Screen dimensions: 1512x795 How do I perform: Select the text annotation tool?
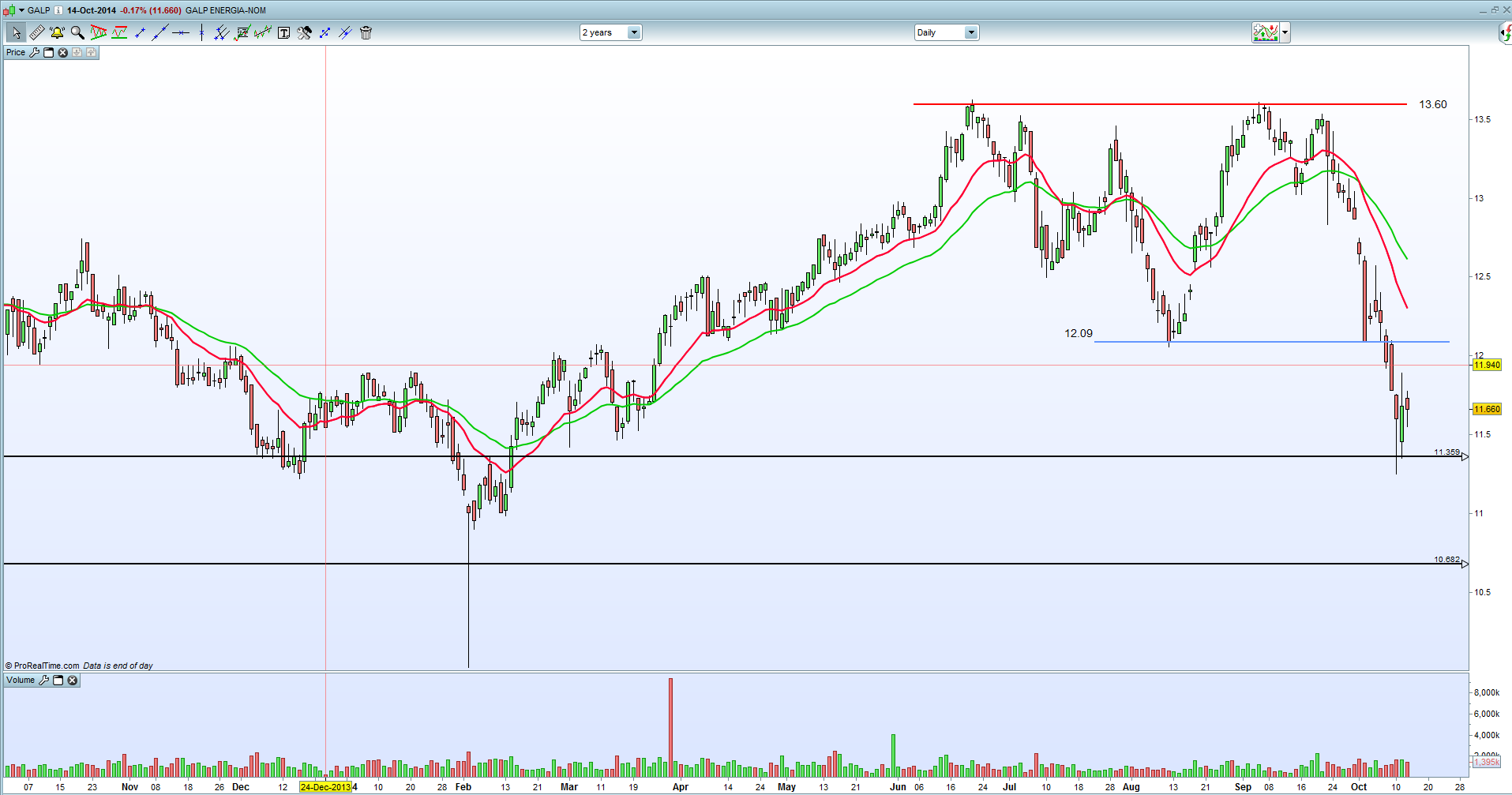(x=283, y=32)
